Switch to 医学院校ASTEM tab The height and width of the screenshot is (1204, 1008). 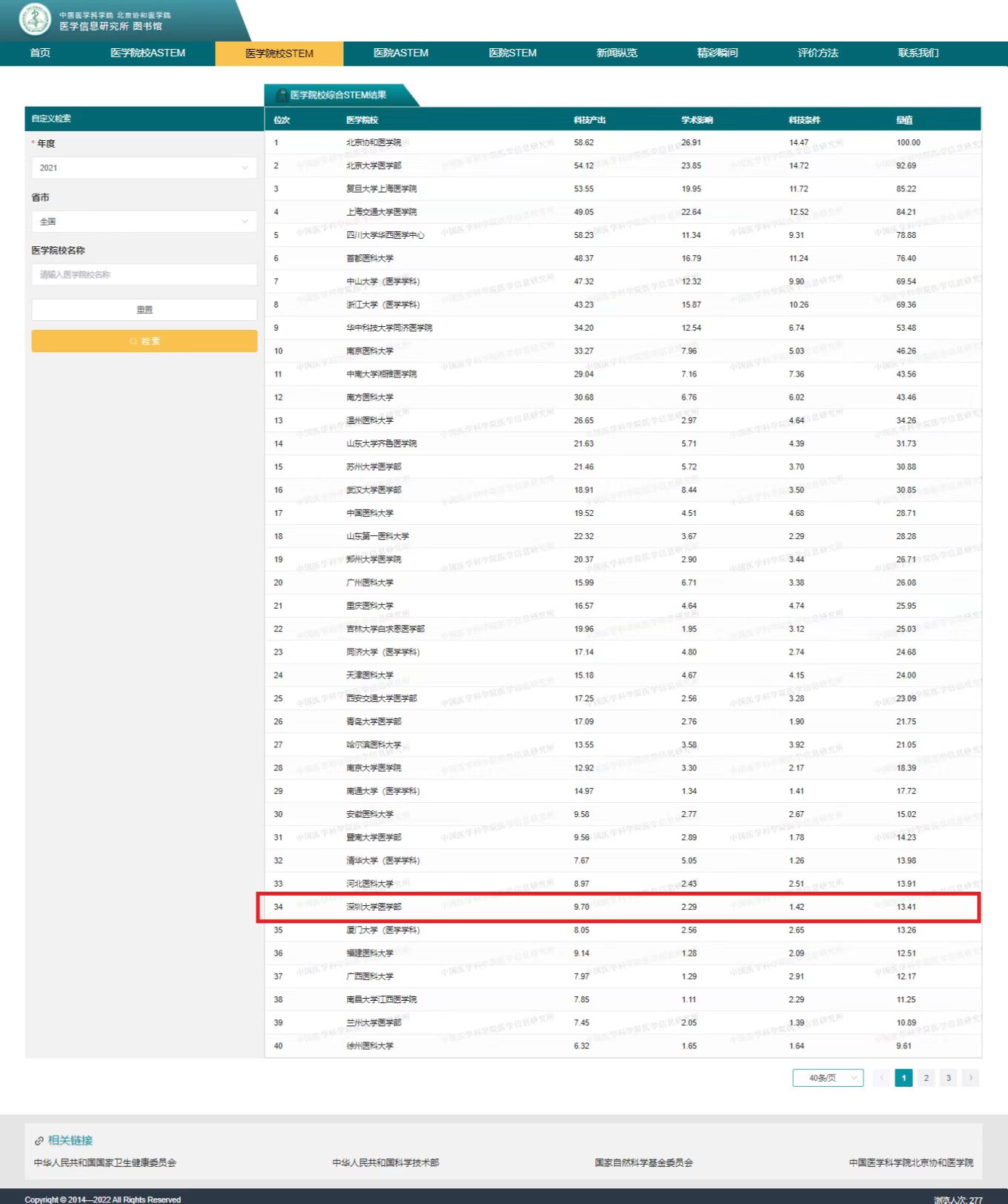coord(147,53)
